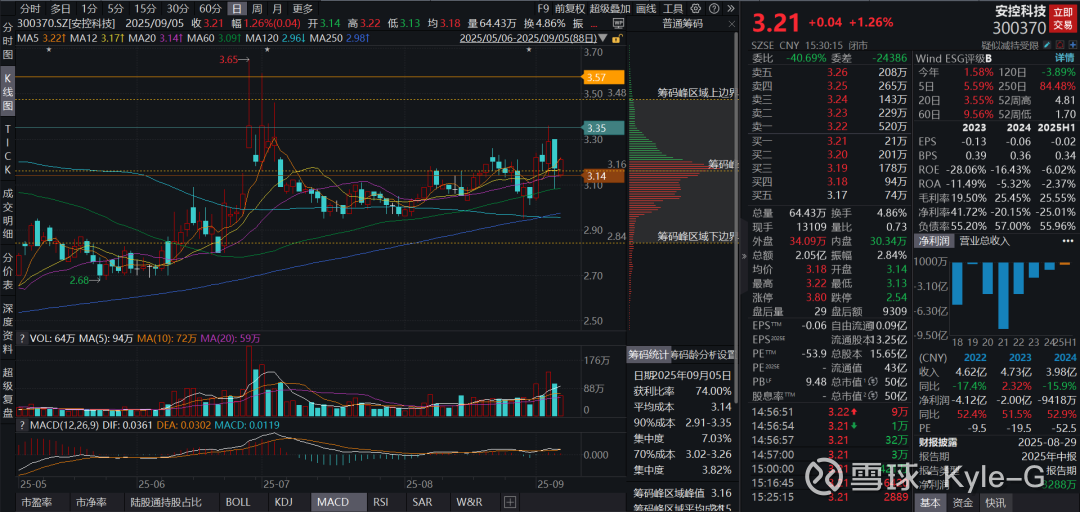Viewport: 1080px width, 512px height.
Task: Select the 市净率 indicator tab
Action: point(90,502)
